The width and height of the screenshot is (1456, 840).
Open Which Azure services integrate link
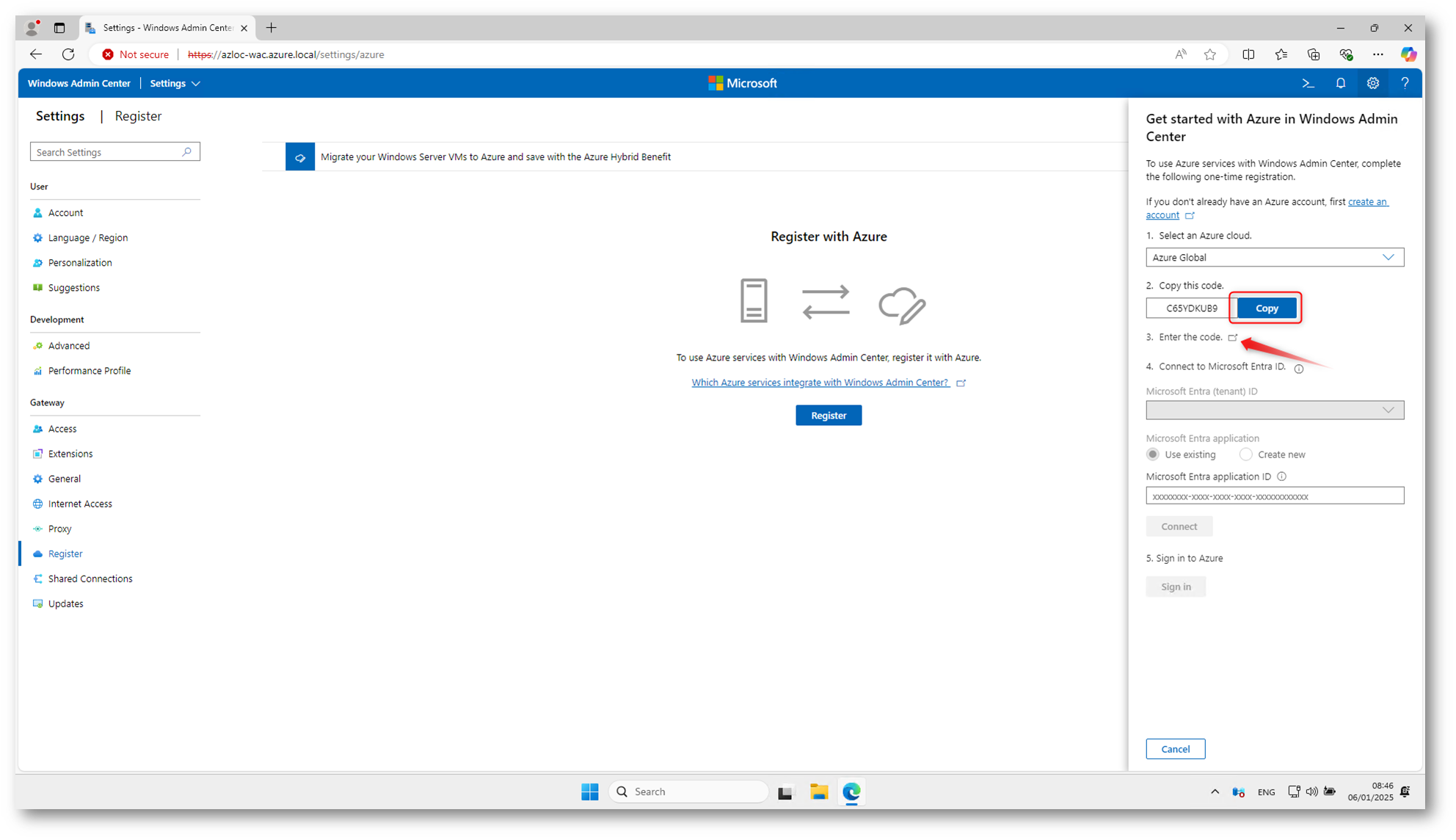[x=820, y=383]
